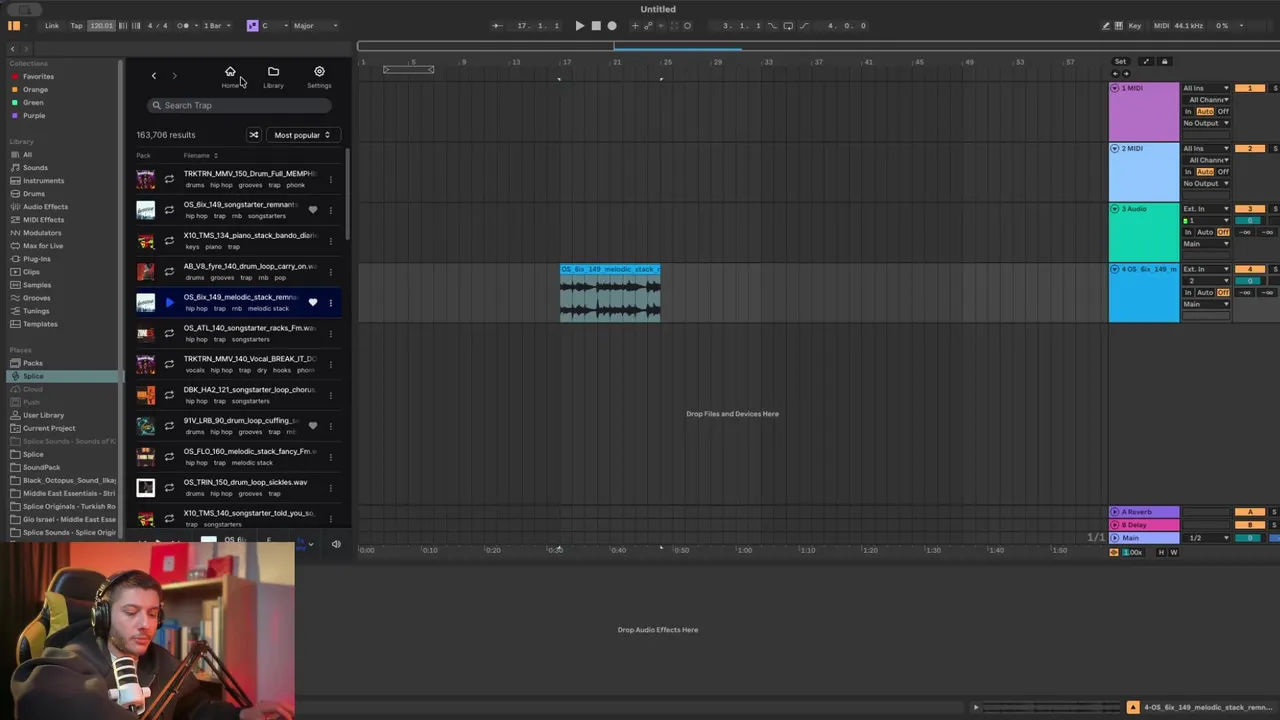Click the X10_TMS_134_piano_stack pack thumbnail
The image size is (1280, 720).
click(146, 241)
